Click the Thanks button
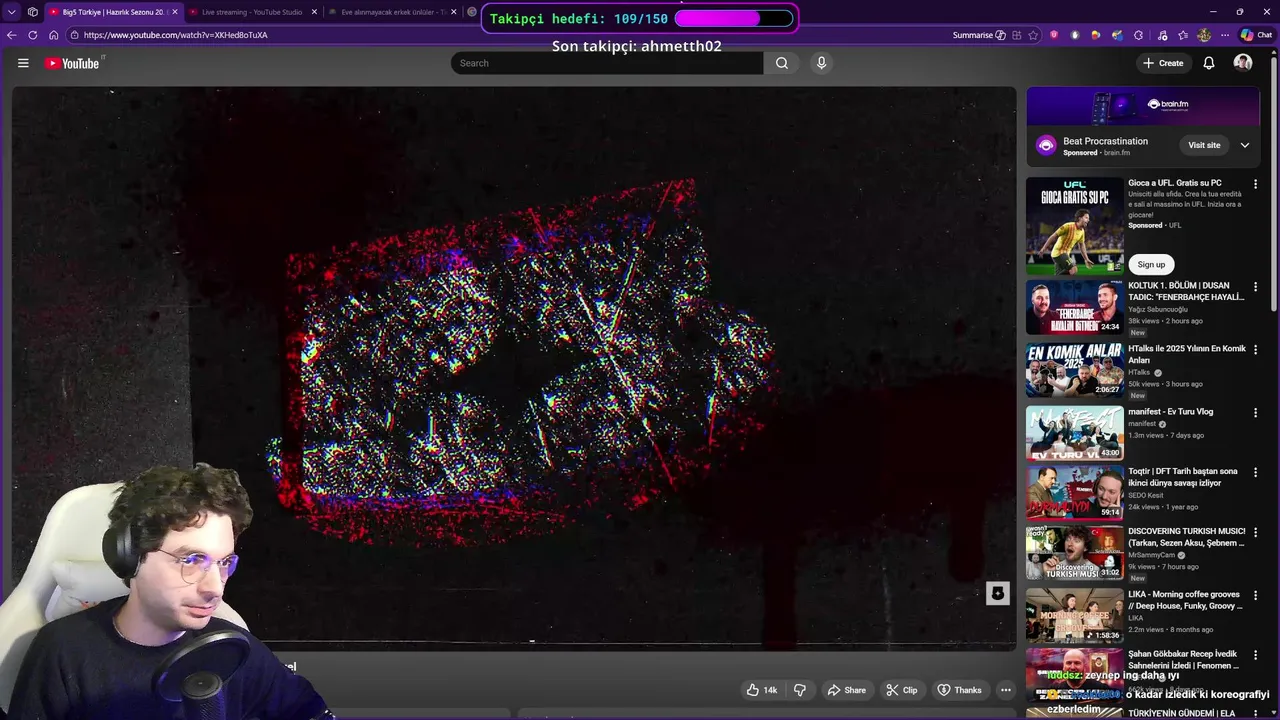1280x720 pixels. pyautogui.click(x=959, y=690)
